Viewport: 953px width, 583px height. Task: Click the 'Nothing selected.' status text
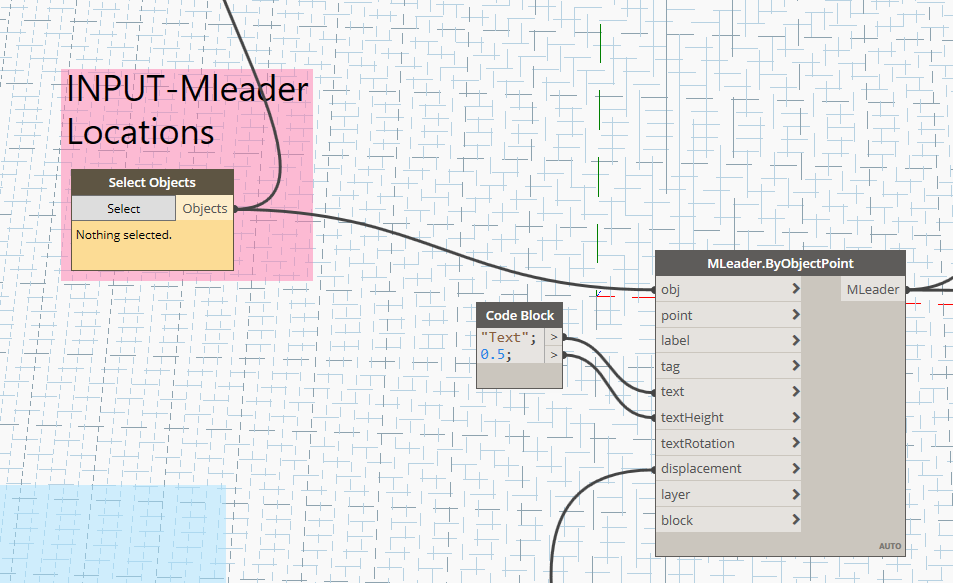click(x=123, y=235)
